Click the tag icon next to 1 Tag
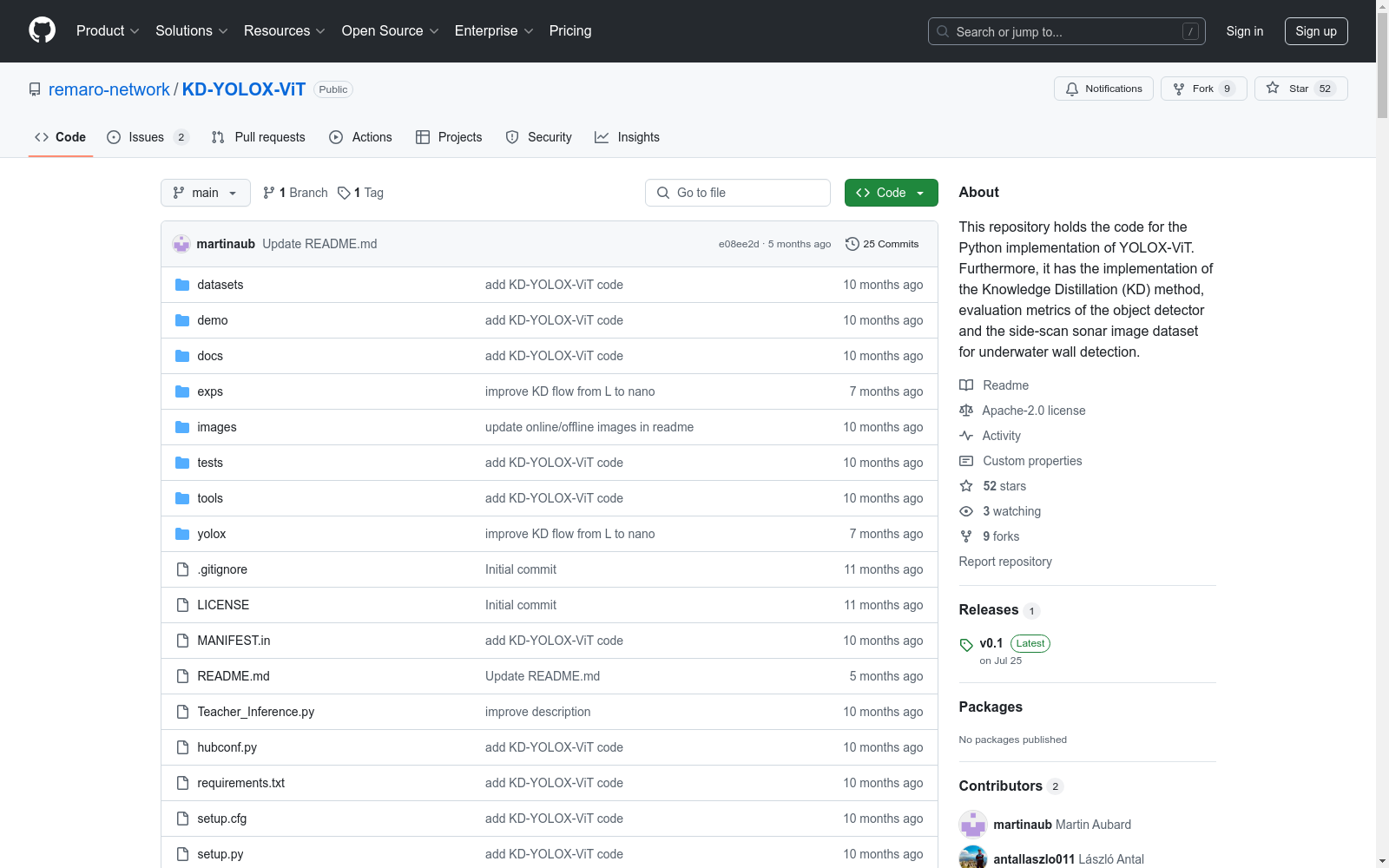The image size is (1389, 868). tap(344, 193)
